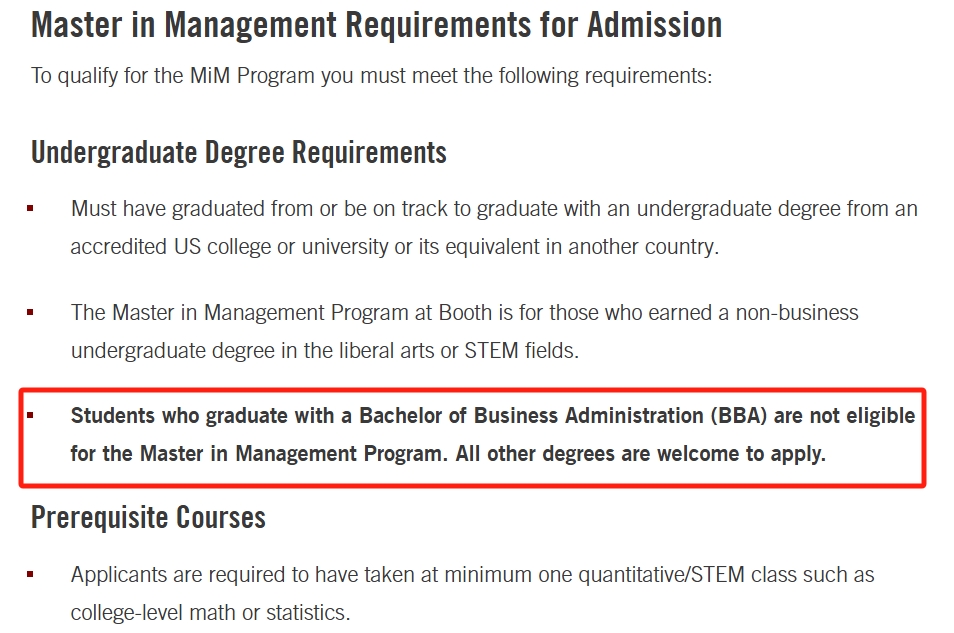Click the red bullet before "Must have graduated from"
The width and height of the screenshot is (954, 633).
[x=30, y=209]
